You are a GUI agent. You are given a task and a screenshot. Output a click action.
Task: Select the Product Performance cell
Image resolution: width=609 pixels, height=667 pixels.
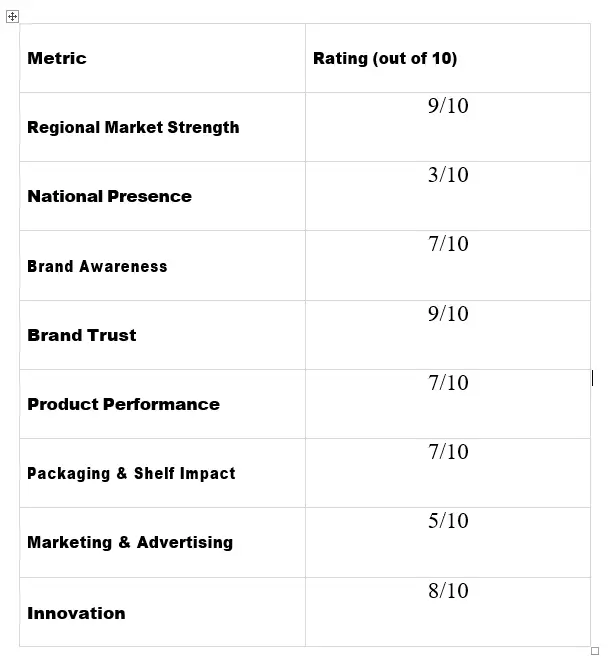point(162,404)
